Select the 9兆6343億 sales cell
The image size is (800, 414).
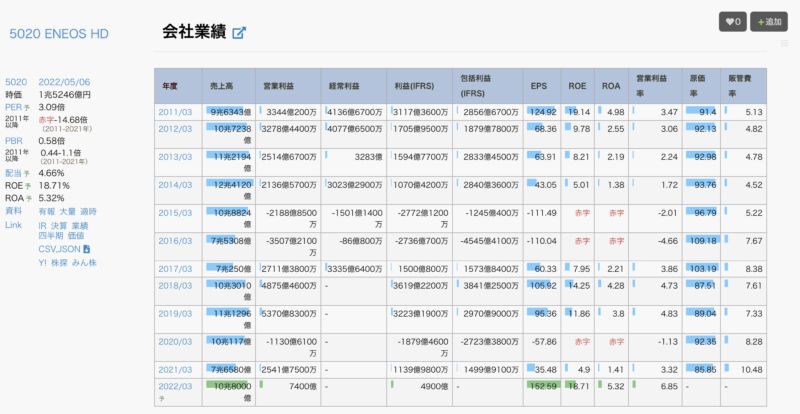click(x=229, y=112)
